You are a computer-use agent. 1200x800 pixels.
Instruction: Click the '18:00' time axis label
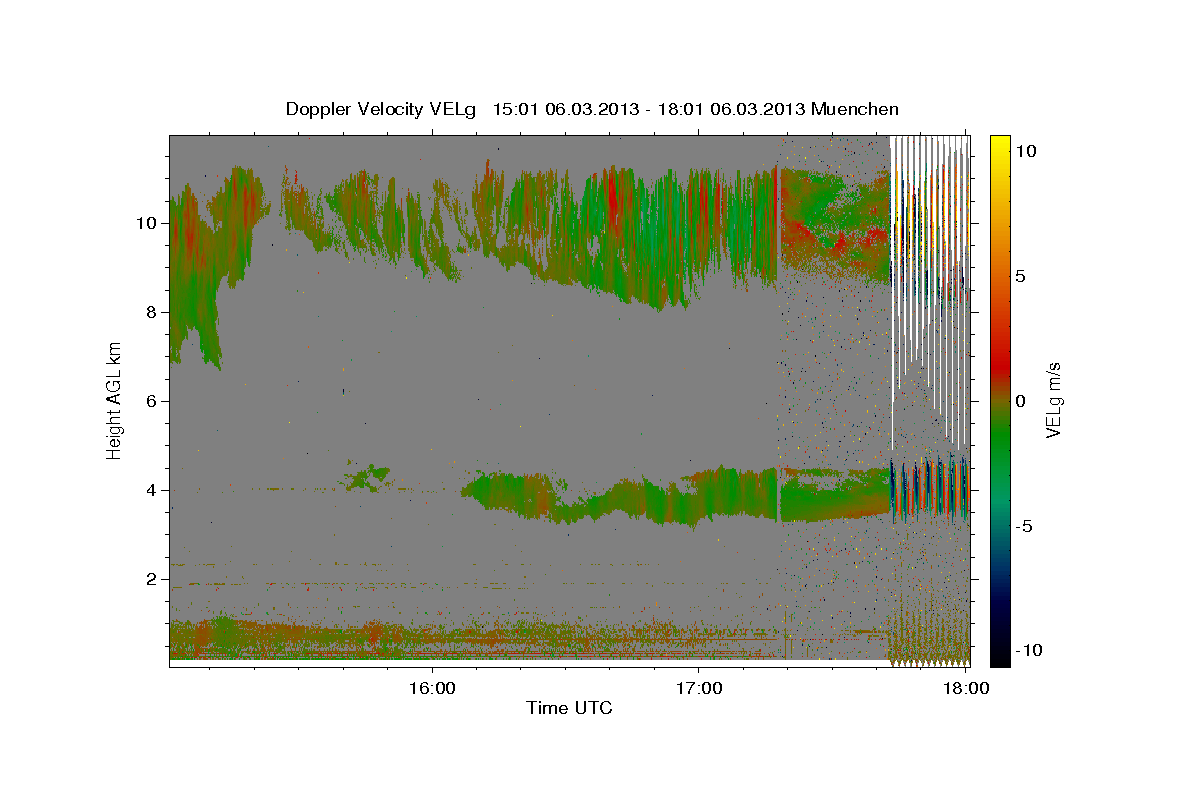[965, 688]
